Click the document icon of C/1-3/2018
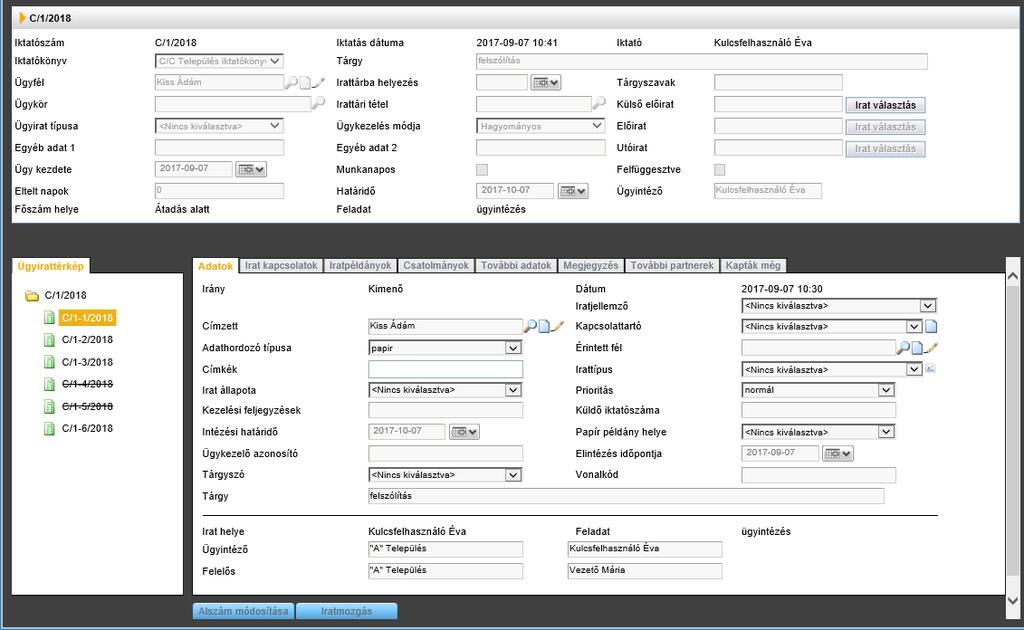Viewport: 1024px width, 630px height. pyautogui.click(x=49, y=362)
